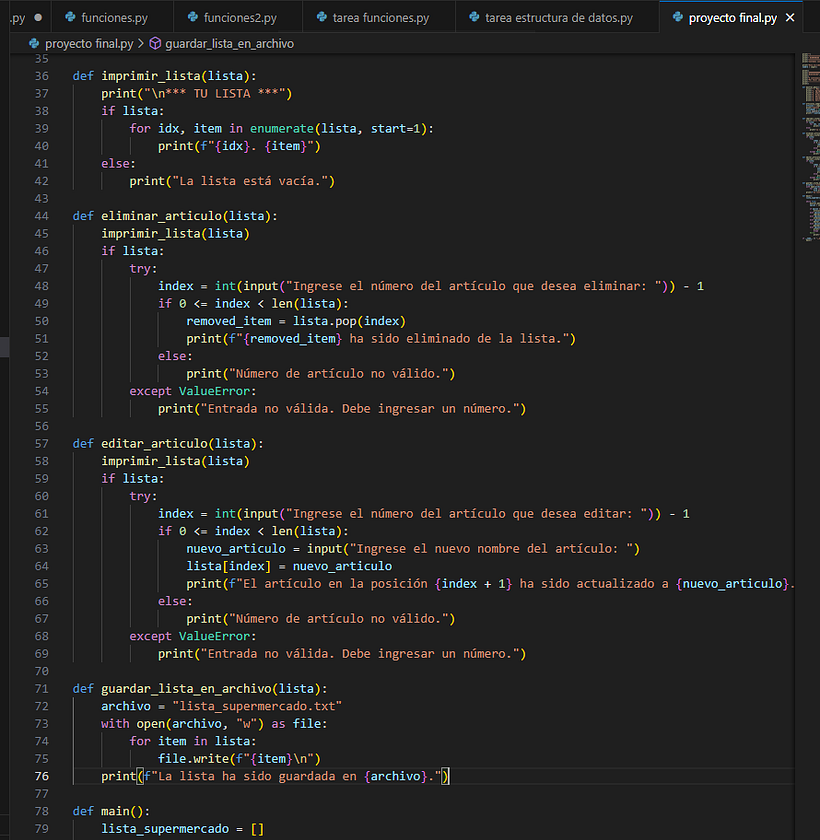Click the breadcrumb Python file icon
The height and width of the screenshot is (840, 820).
coord(34,43)
